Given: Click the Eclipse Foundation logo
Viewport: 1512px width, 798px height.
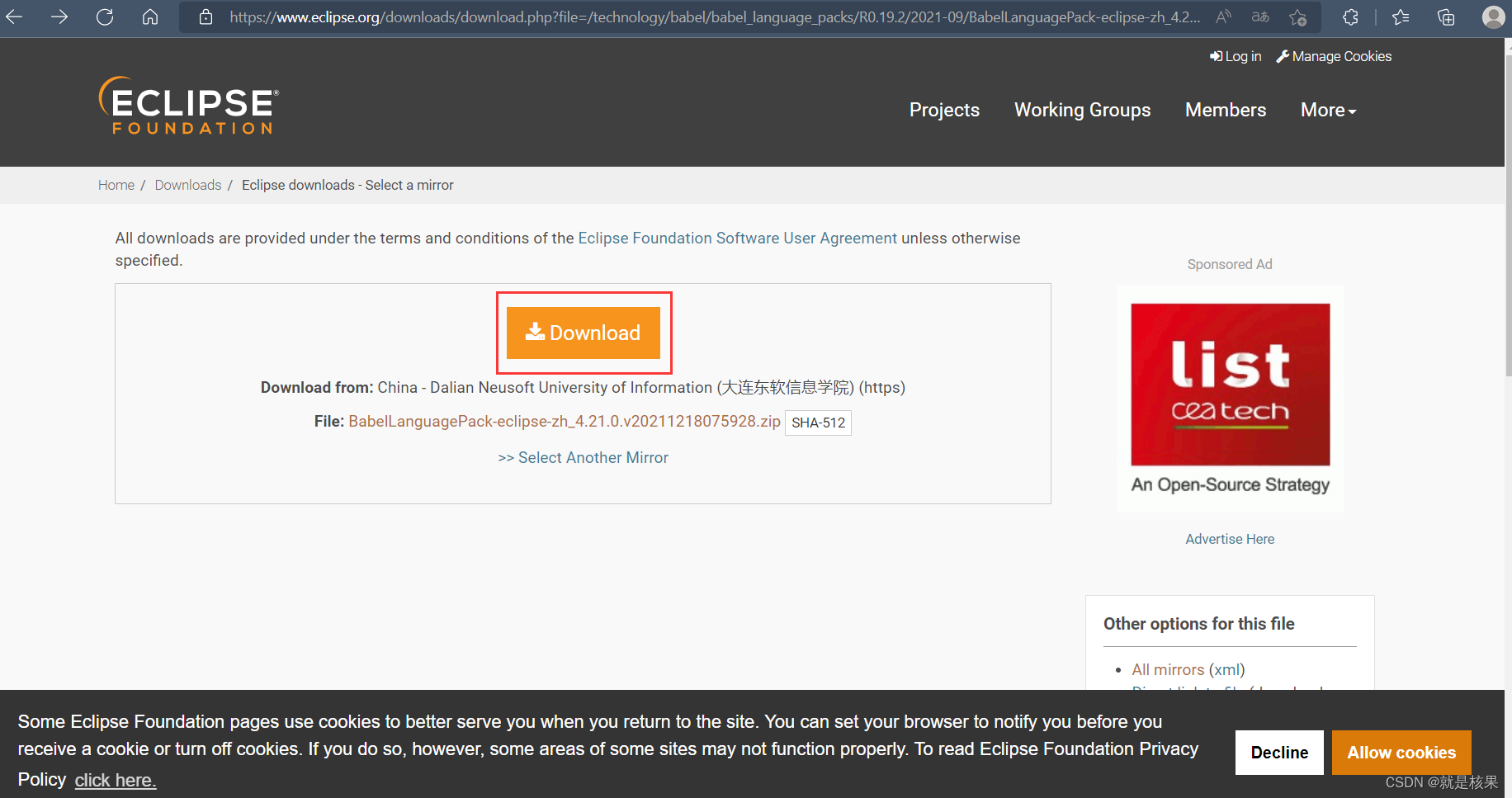Looking at the screenshot, I should 189,106.
